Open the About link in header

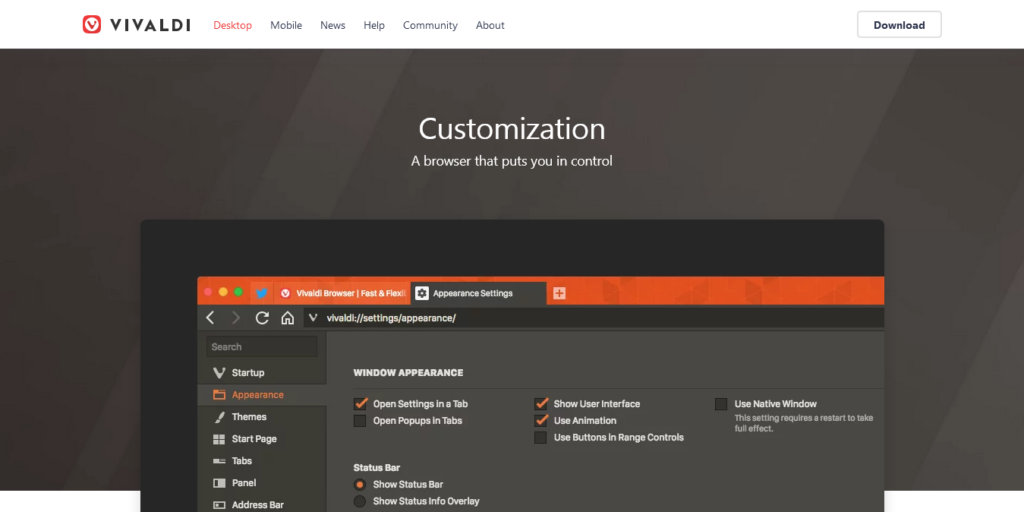(490, 25)
